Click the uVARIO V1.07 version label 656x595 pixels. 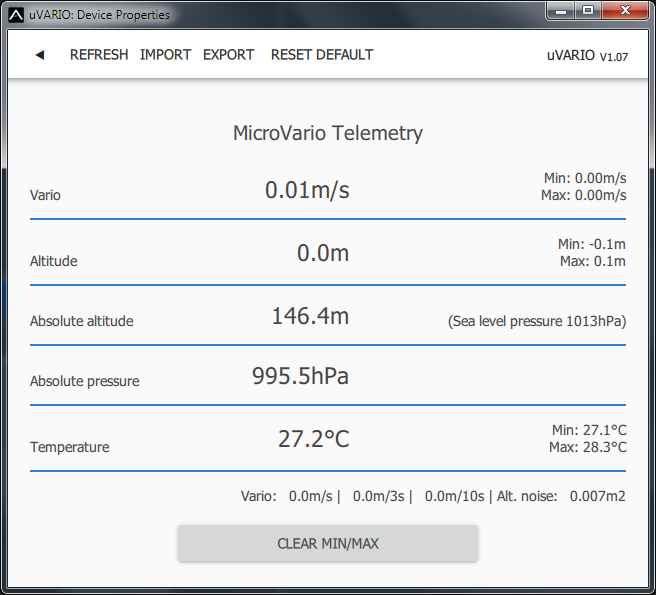(587, 56)
